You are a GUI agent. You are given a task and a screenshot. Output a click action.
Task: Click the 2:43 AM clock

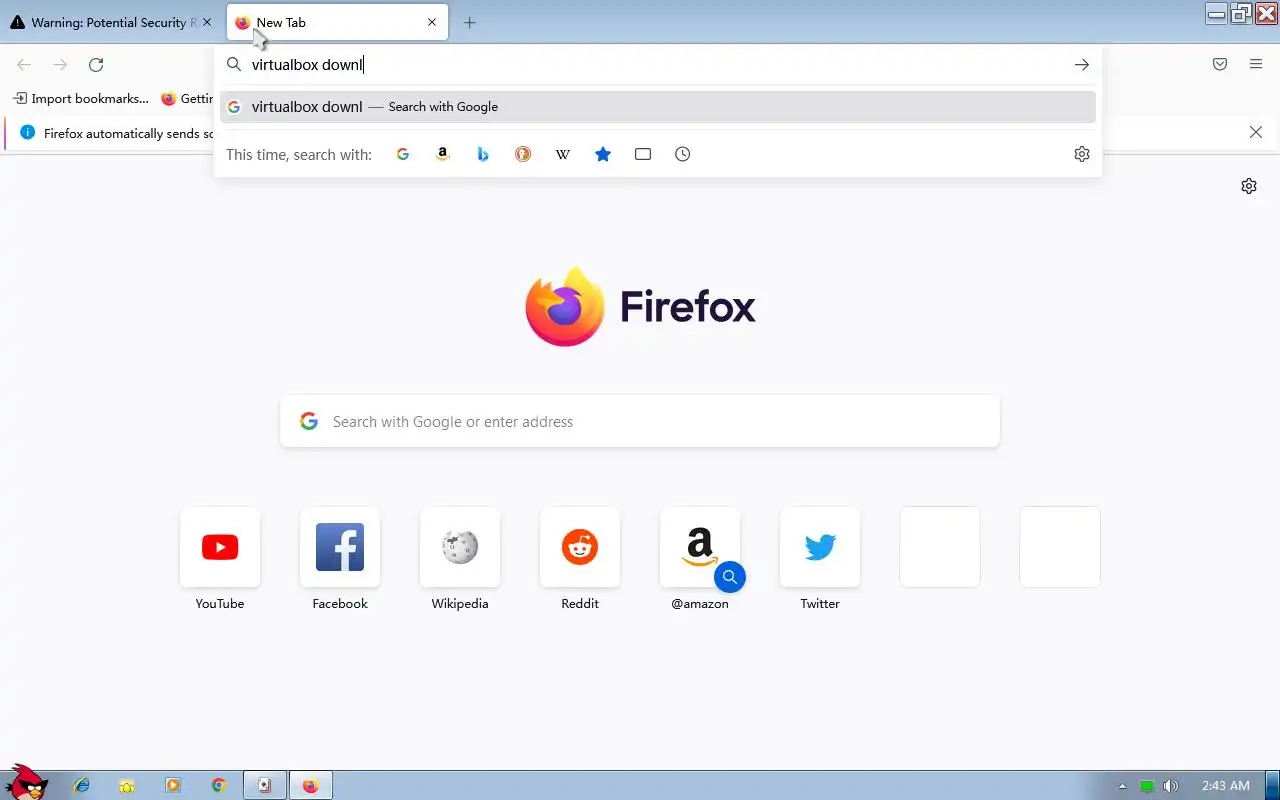tap(1226, 786)
